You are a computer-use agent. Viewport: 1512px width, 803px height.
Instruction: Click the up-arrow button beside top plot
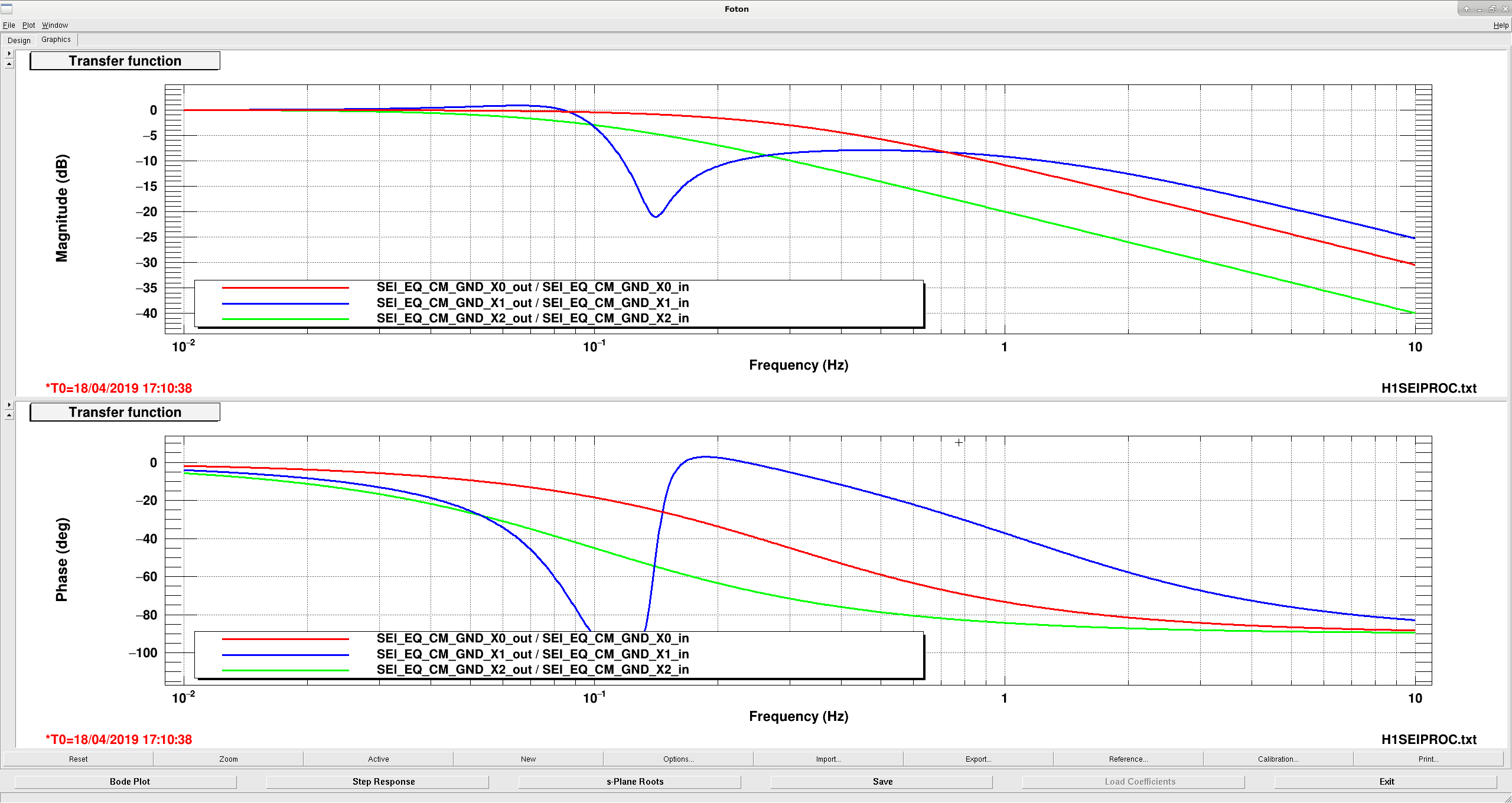[x=9, y=64]
